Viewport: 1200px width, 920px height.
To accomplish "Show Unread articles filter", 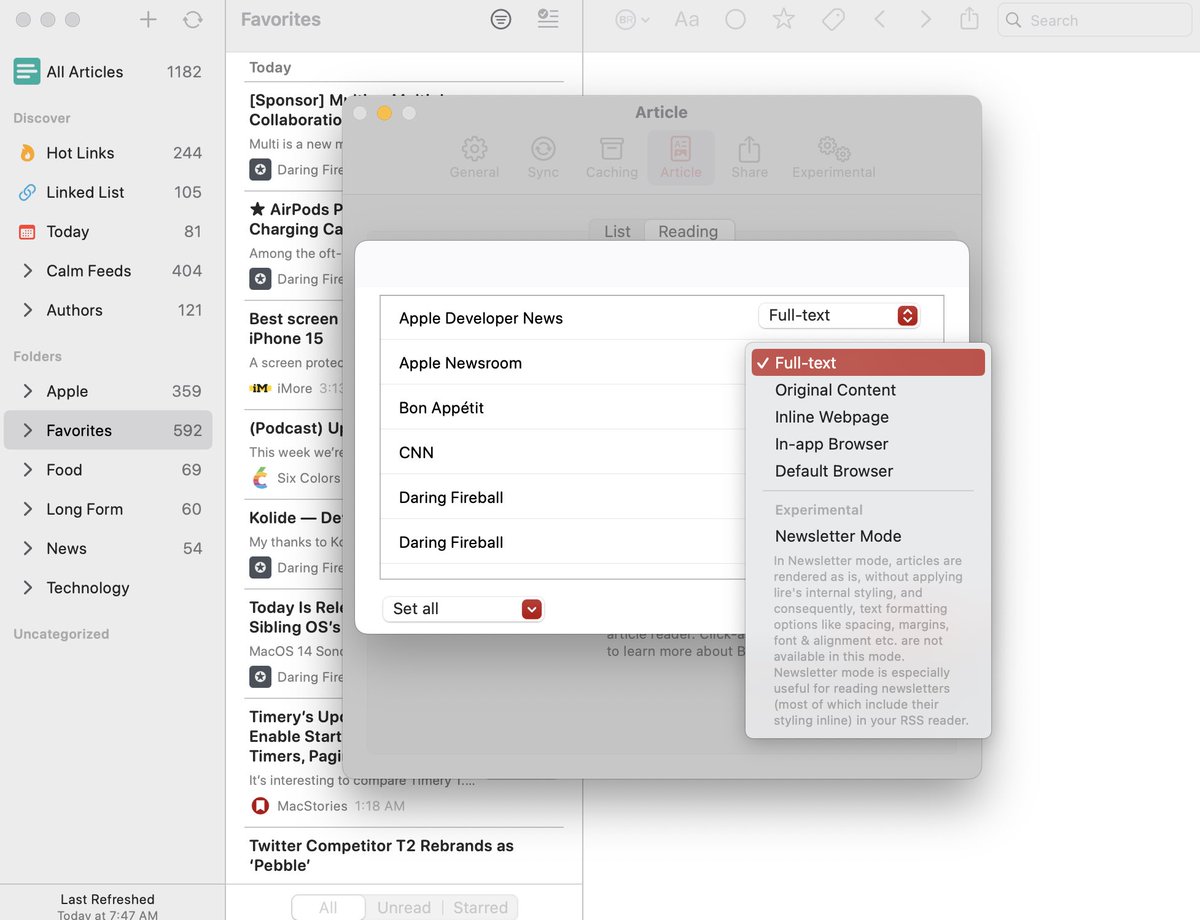I will coord(404,908).
